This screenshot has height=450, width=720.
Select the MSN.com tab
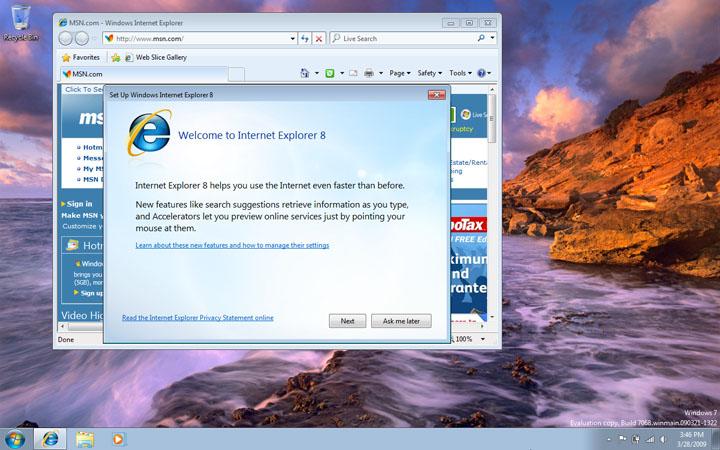coord(144,74)
